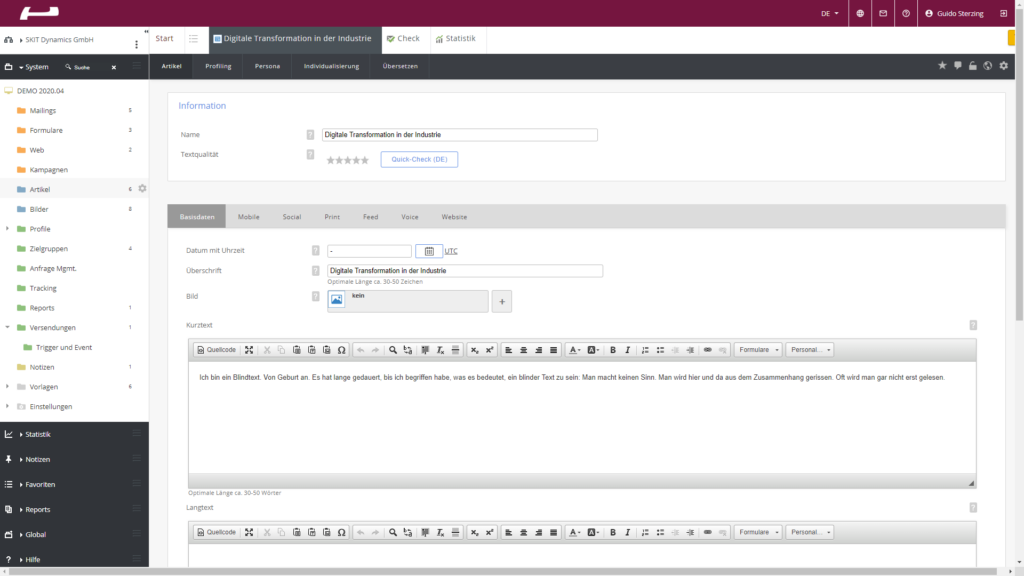Open the calendar date picker icon
This screenshot has height=576, width=1024.
(x=428, y=251)
